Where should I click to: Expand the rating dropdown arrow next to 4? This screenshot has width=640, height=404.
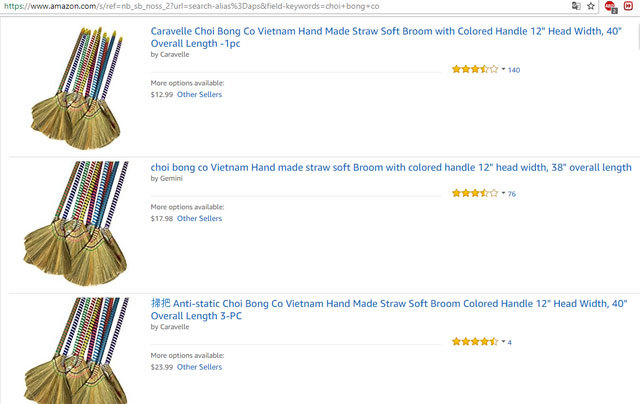coord(503,342)
